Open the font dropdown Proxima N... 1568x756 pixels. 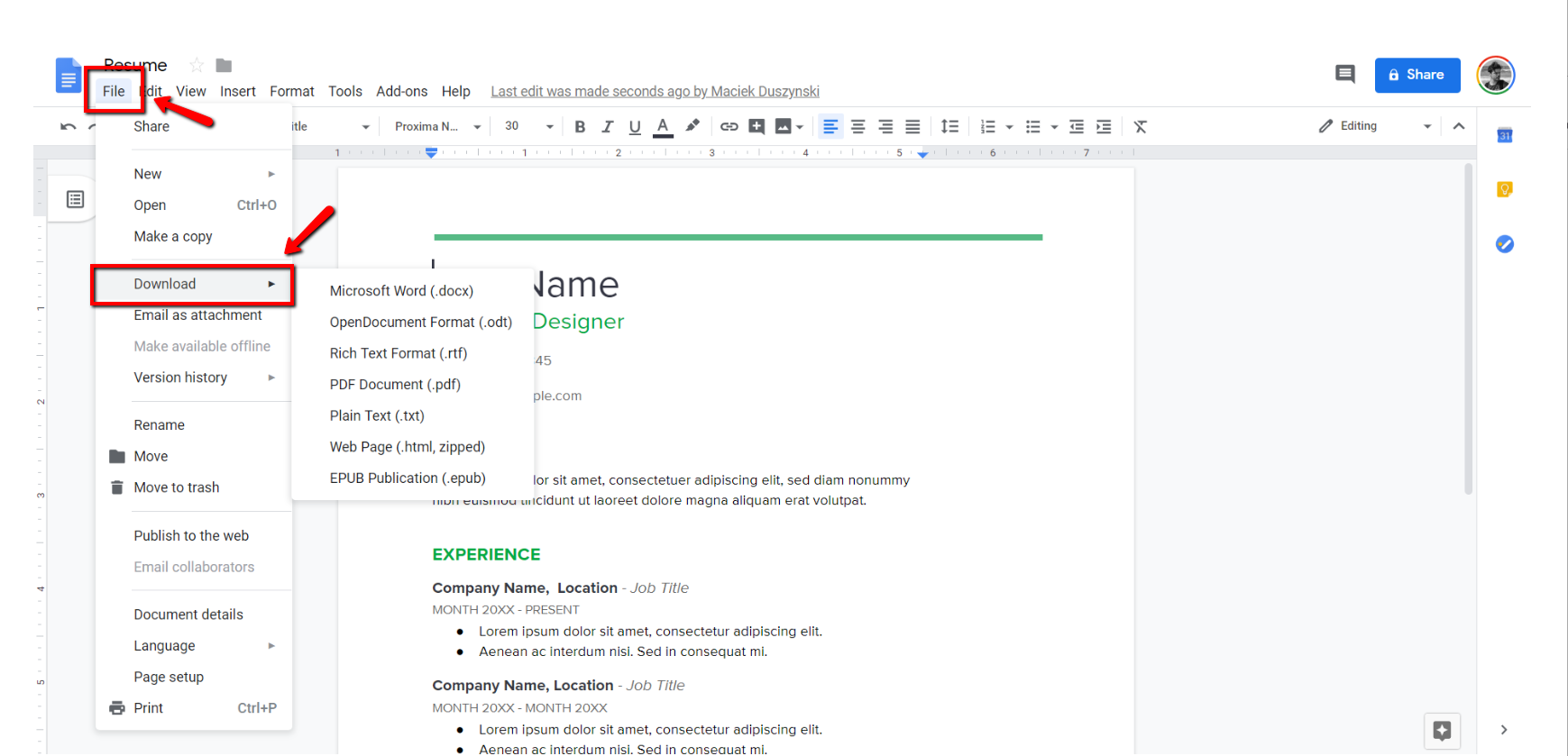pos(437,126)
